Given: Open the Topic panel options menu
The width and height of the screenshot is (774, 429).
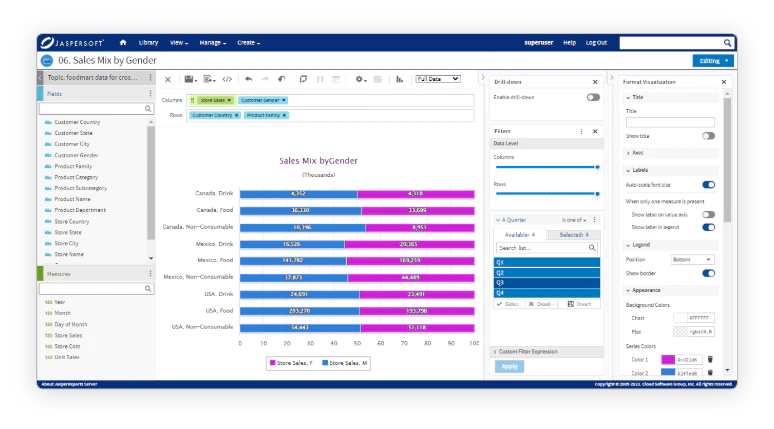Looking at the screenshot, I should tap(150, 78).
